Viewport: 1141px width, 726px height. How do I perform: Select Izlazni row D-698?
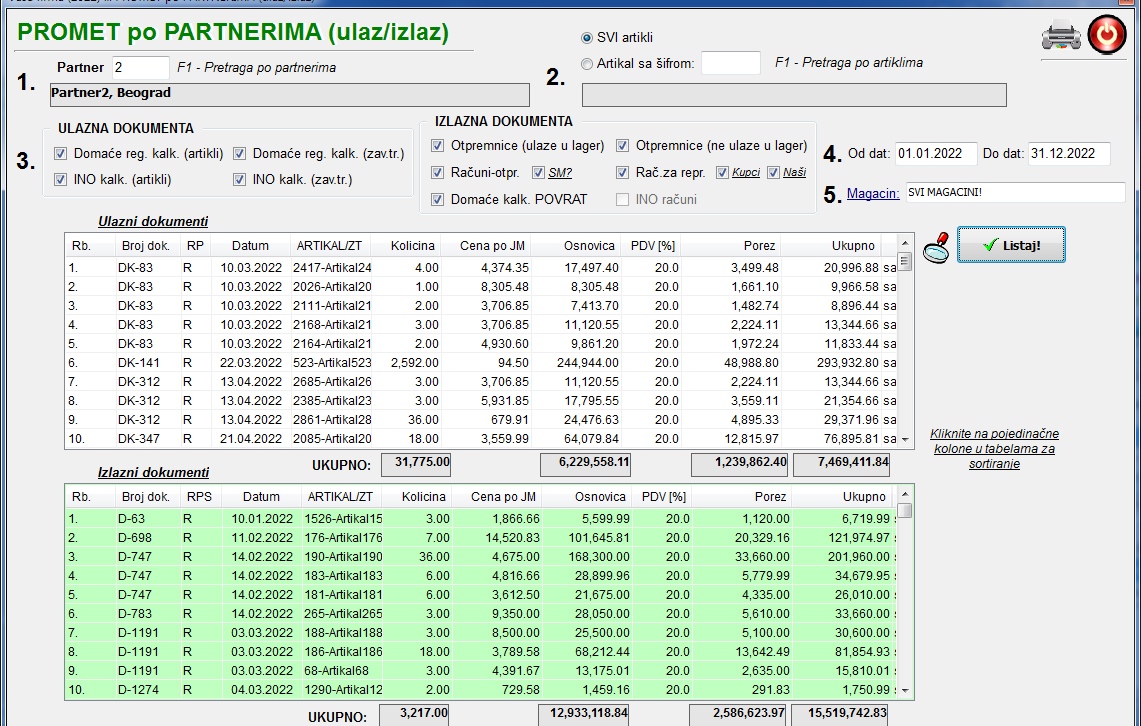[481, 538]
